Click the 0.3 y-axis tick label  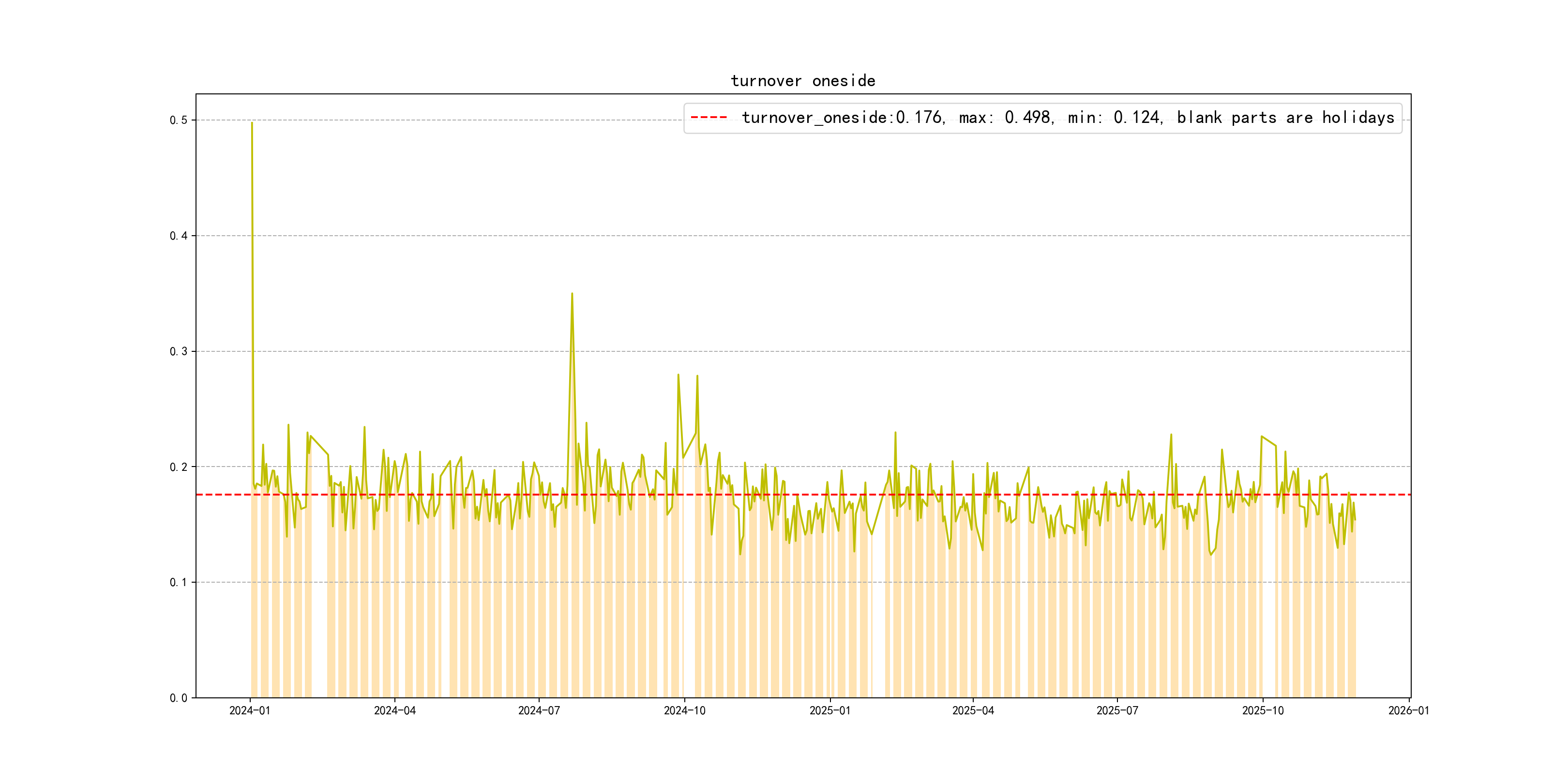tap(178, 351)
